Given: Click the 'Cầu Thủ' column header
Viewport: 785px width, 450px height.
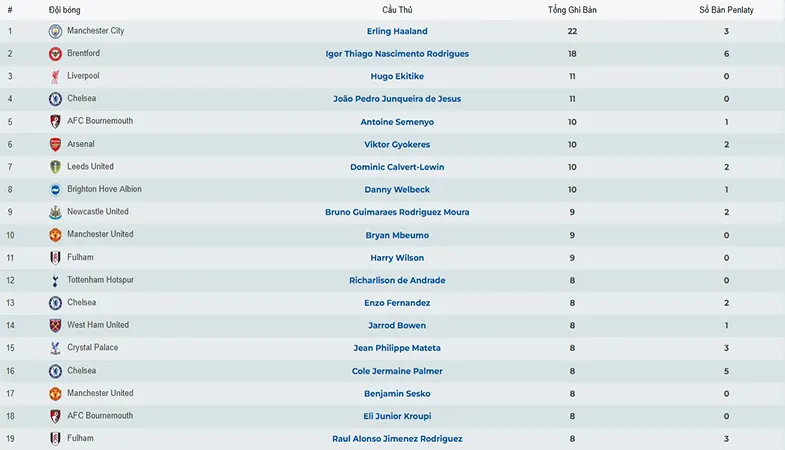Looking at the screenshot, I should 397,10.
